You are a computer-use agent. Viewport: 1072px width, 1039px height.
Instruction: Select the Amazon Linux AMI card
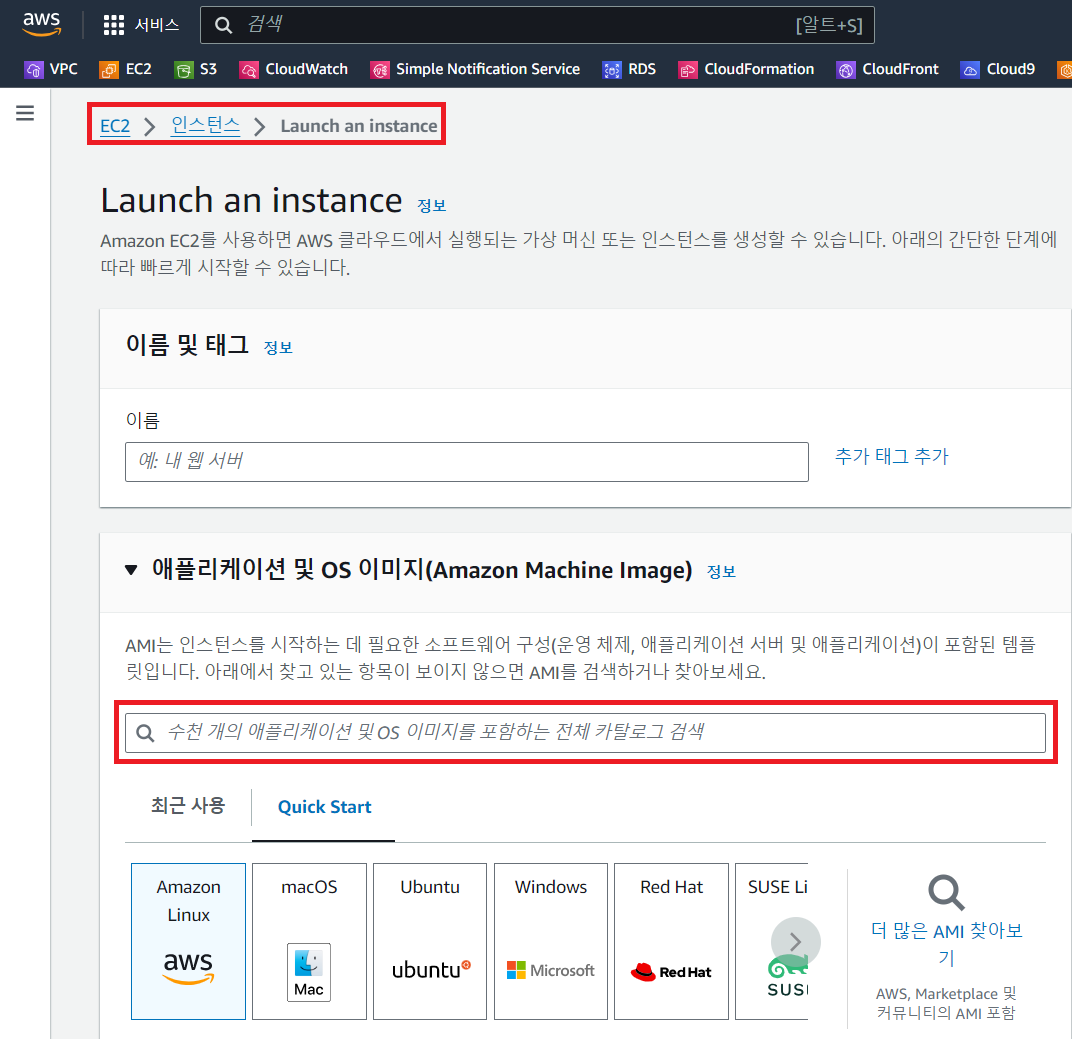(188, 941)
